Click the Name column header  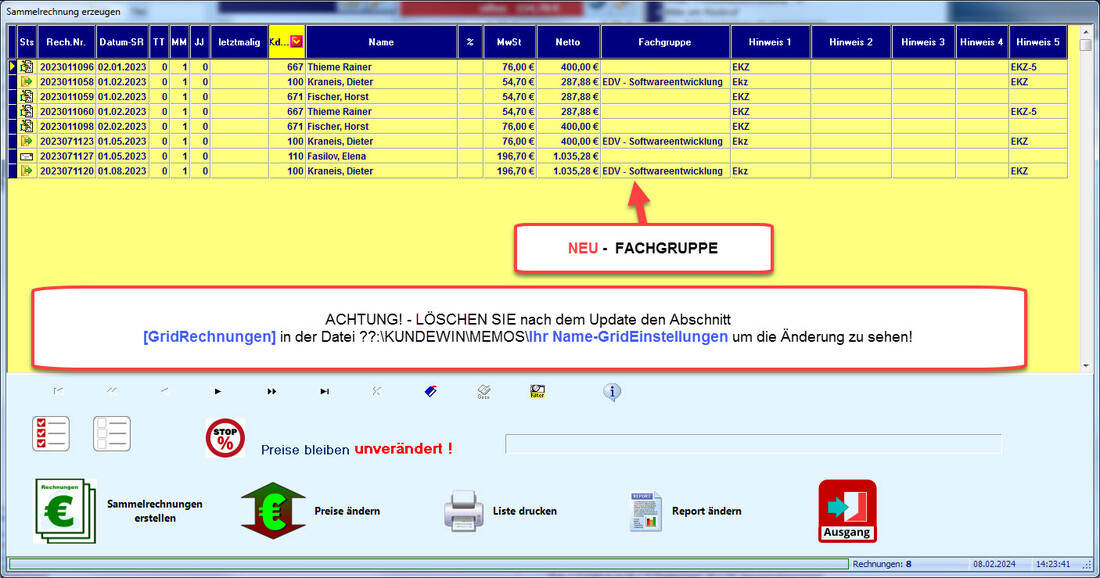coord(381,42)
